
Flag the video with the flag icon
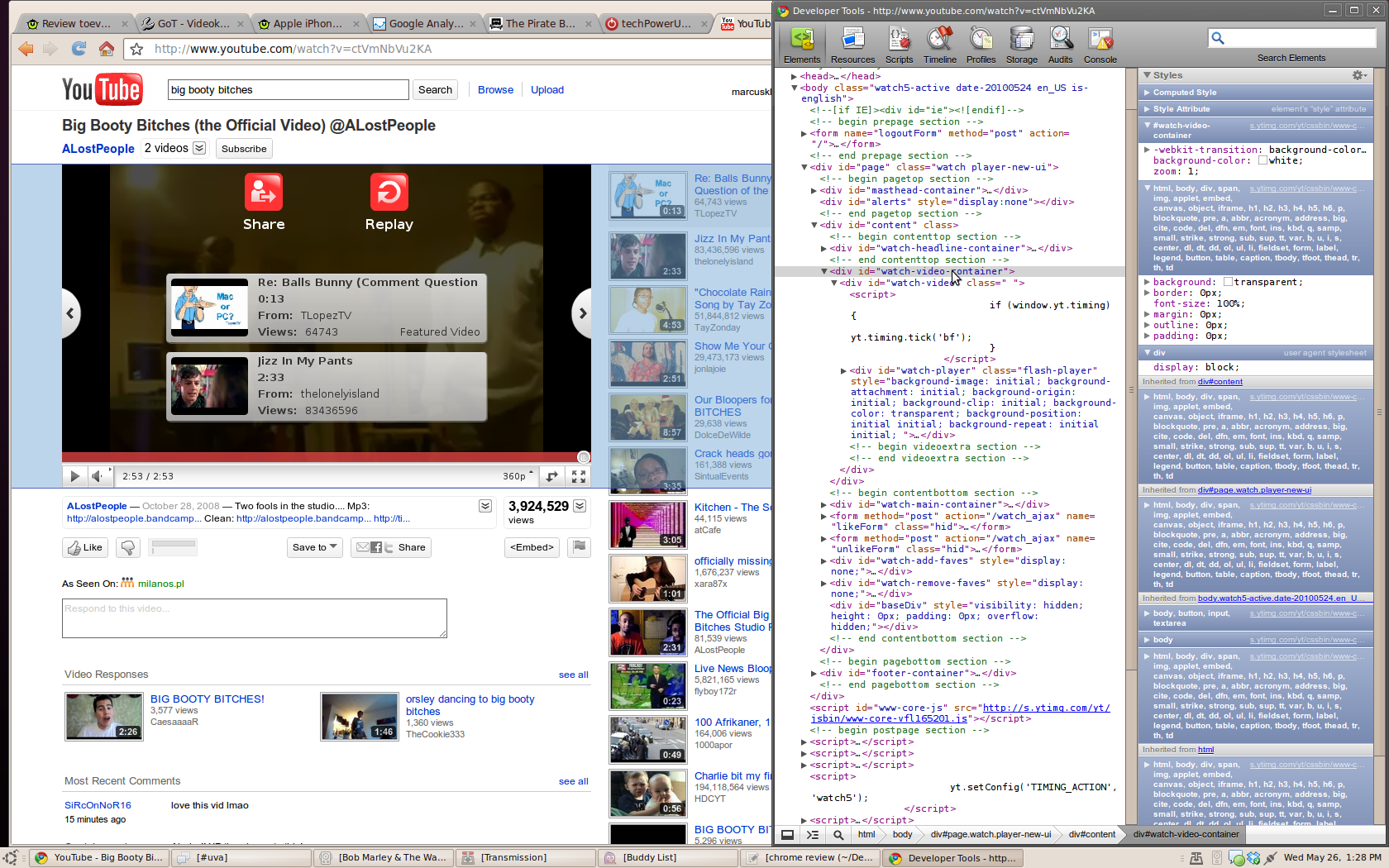580,546
